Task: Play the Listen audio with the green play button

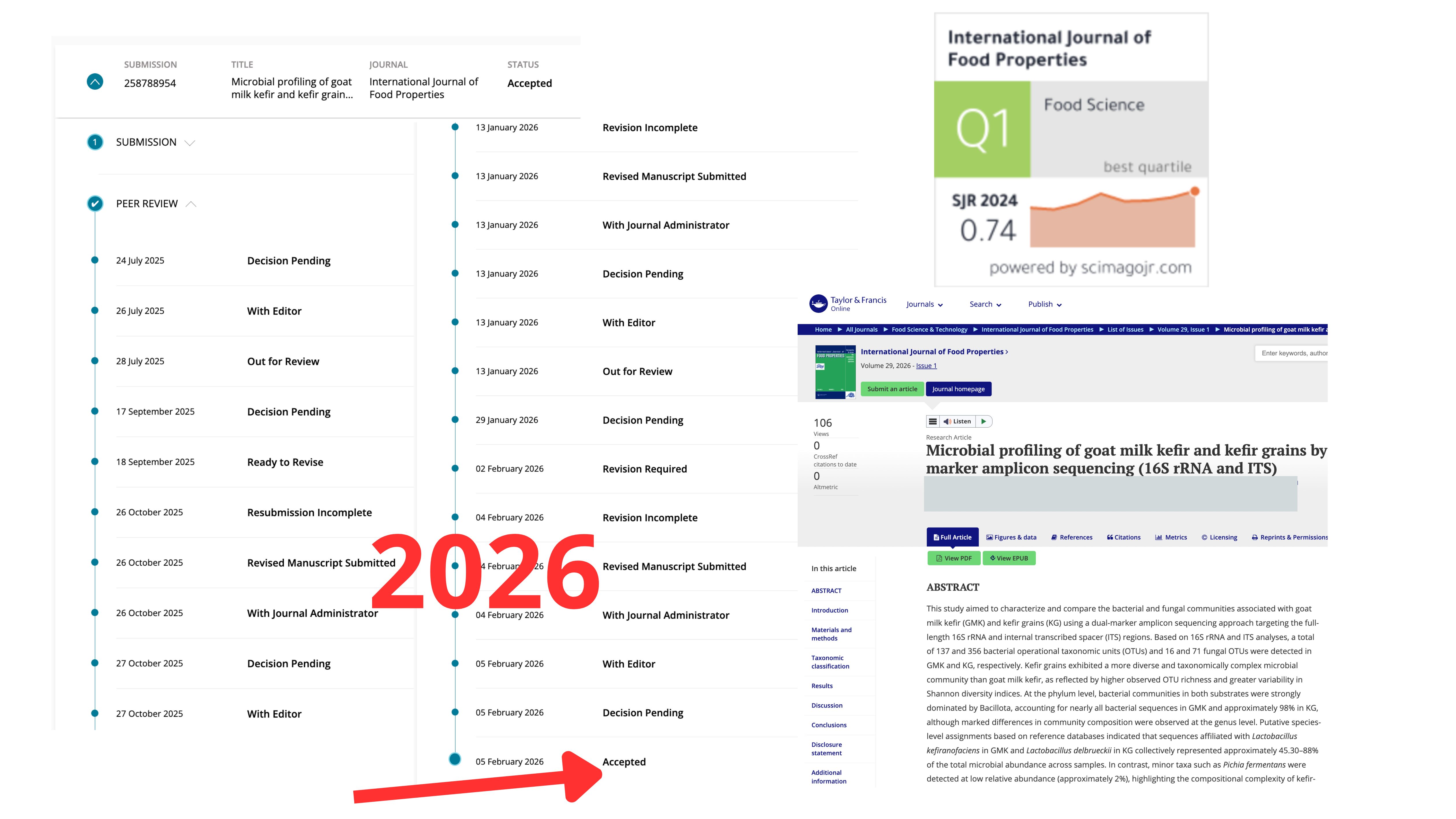Action: [983, 421]
